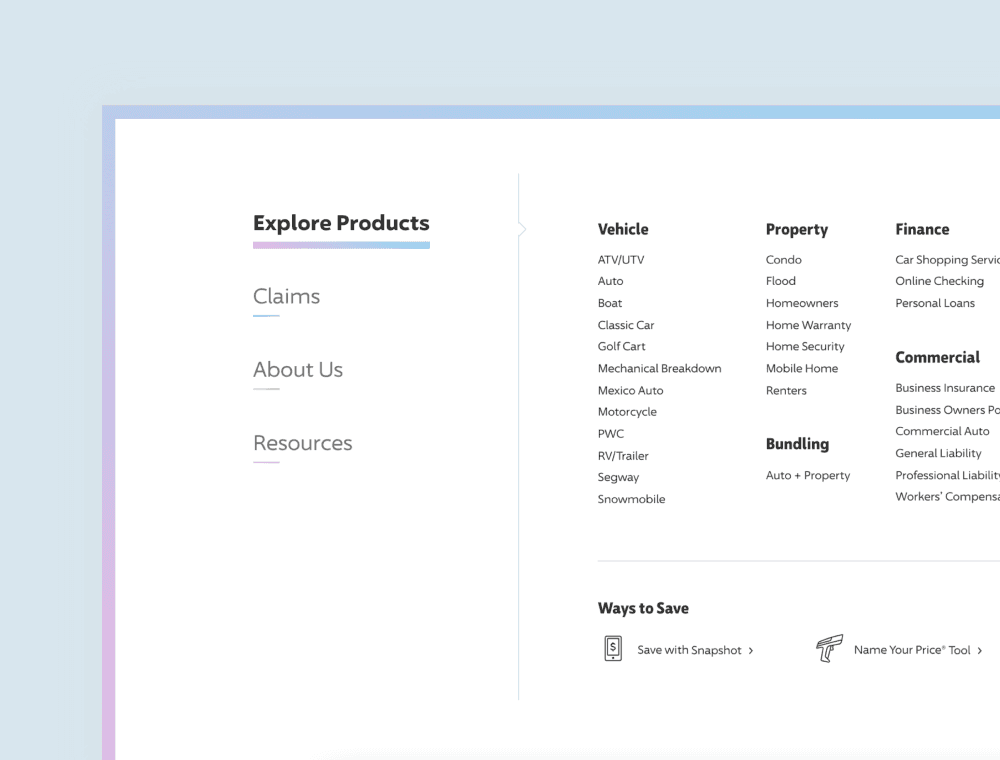Open the PWC link
The image size is (1000, 760).
pos(610,434)
